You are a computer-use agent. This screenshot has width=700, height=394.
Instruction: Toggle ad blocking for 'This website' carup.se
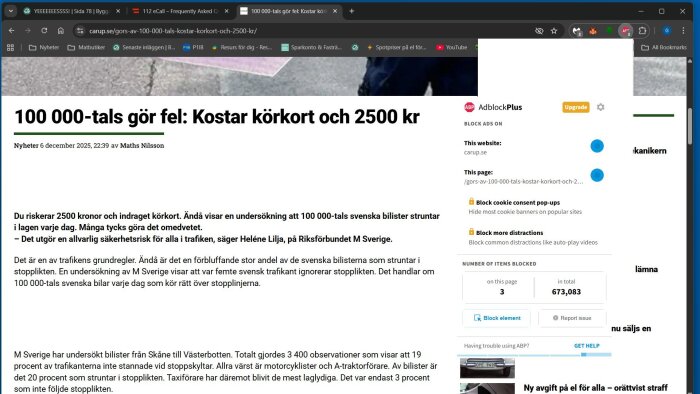coord(597,146)
